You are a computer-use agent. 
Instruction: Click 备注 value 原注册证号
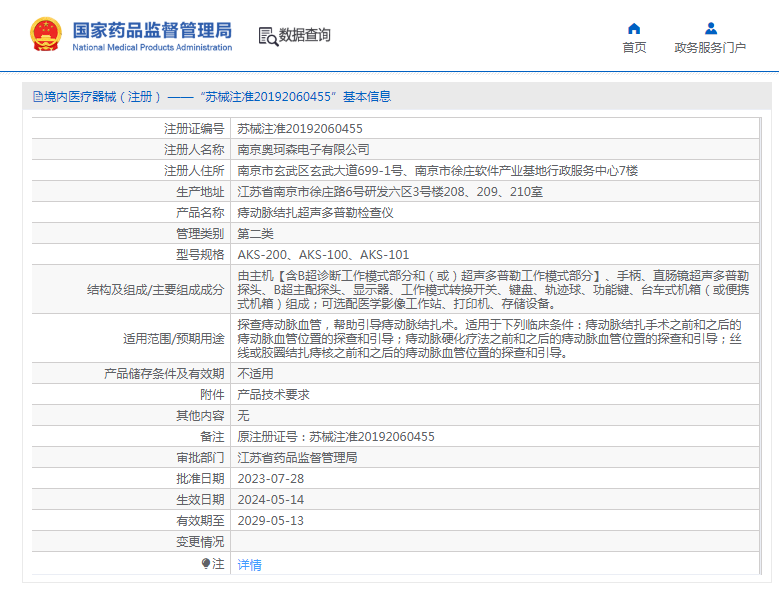336,437
